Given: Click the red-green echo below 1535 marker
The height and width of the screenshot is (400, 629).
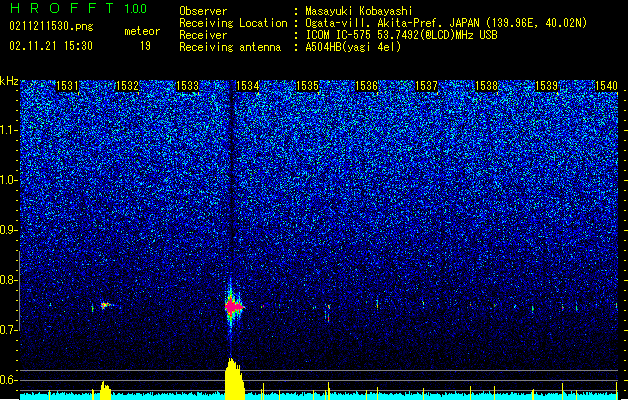Looking at the screenshot, I should pos(328,313).
